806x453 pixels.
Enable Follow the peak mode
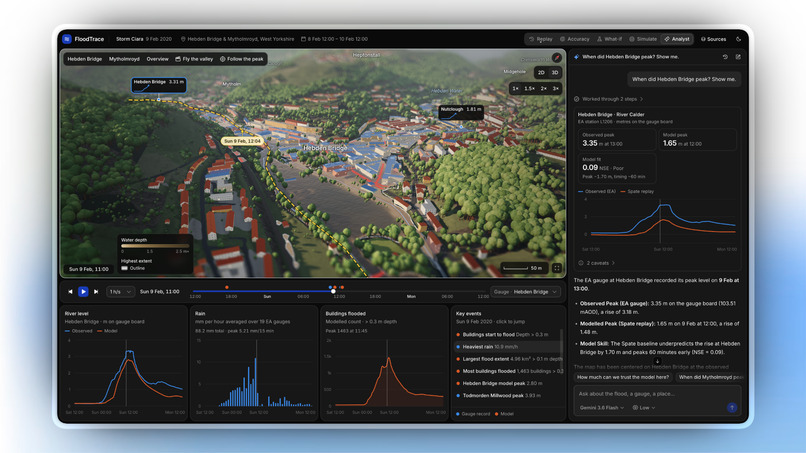[x=242, y=59]
